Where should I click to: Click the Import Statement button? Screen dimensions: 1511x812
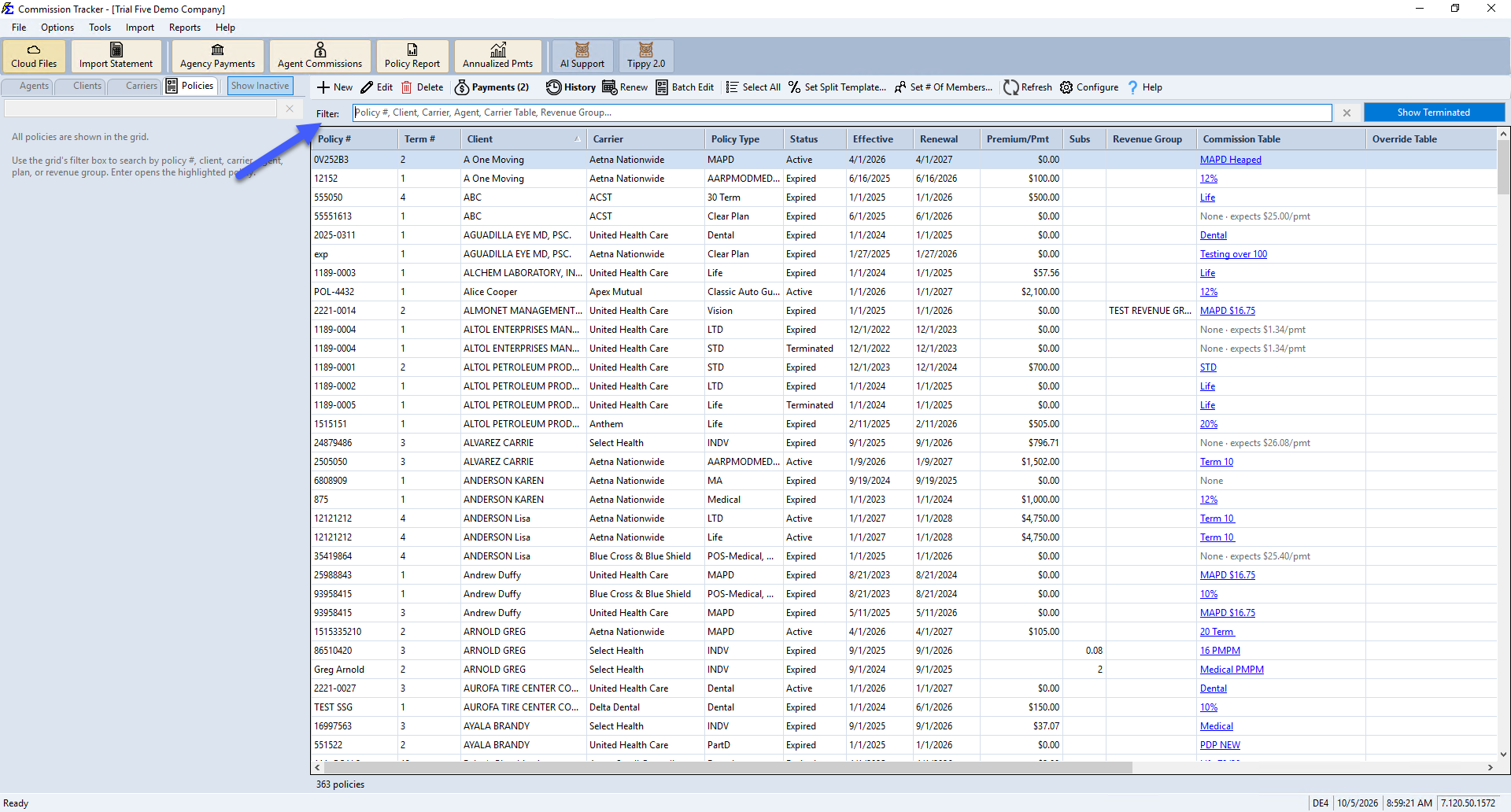116,56
